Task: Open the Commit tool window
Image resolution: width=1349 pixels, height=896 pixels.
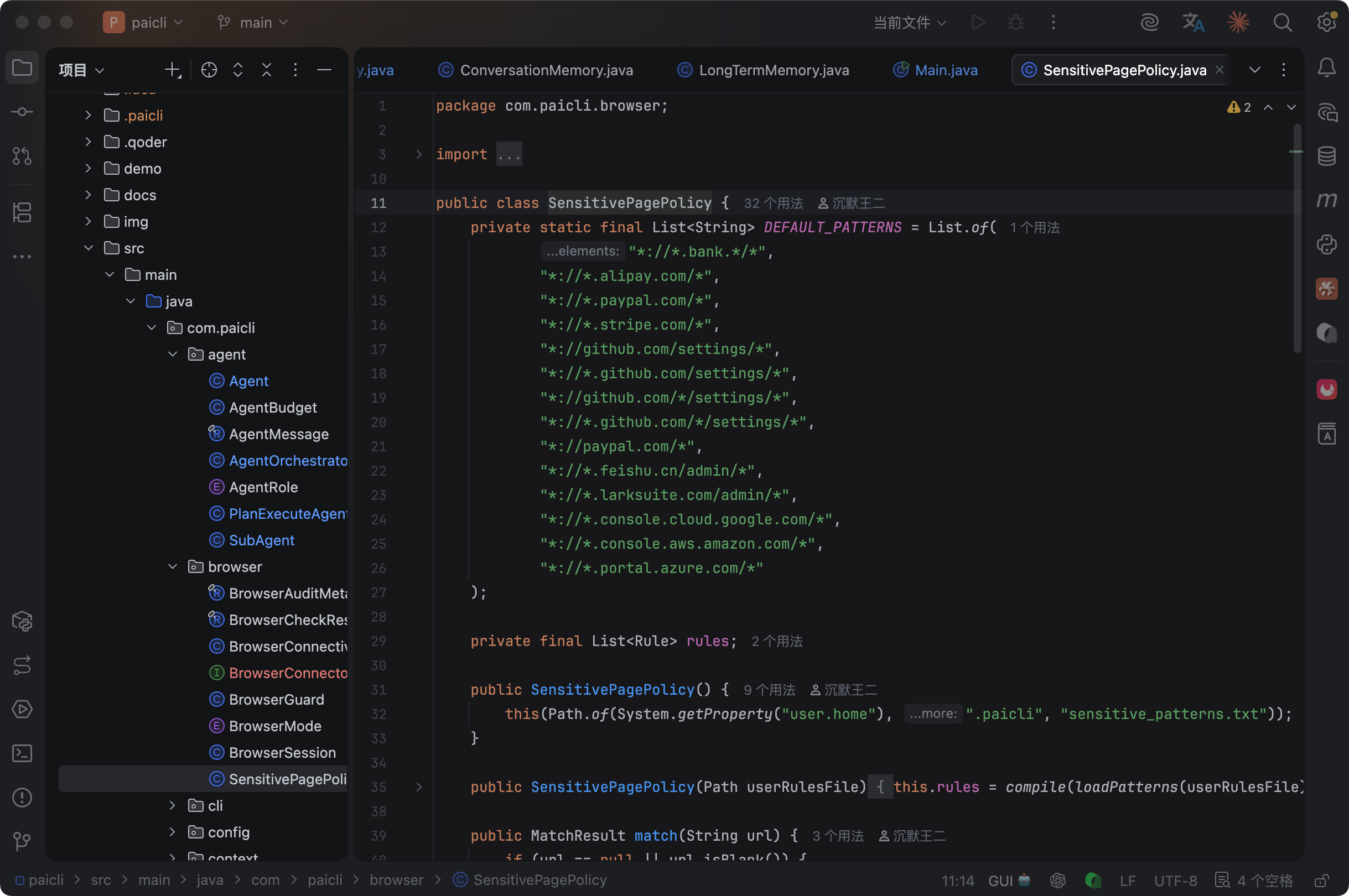Action: pos(22,112)
